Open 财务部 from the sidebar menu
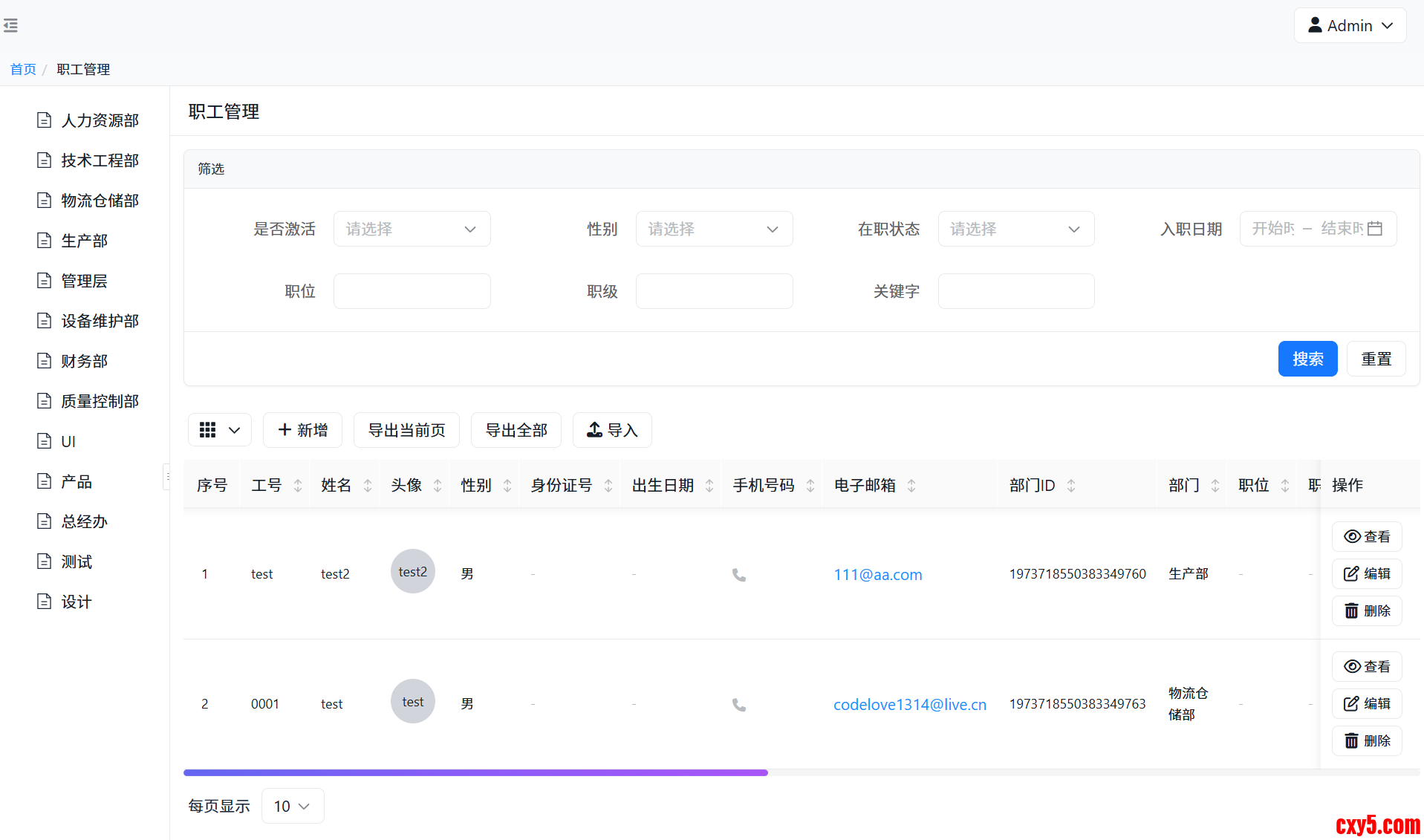1424x840 pixels. 84,361
